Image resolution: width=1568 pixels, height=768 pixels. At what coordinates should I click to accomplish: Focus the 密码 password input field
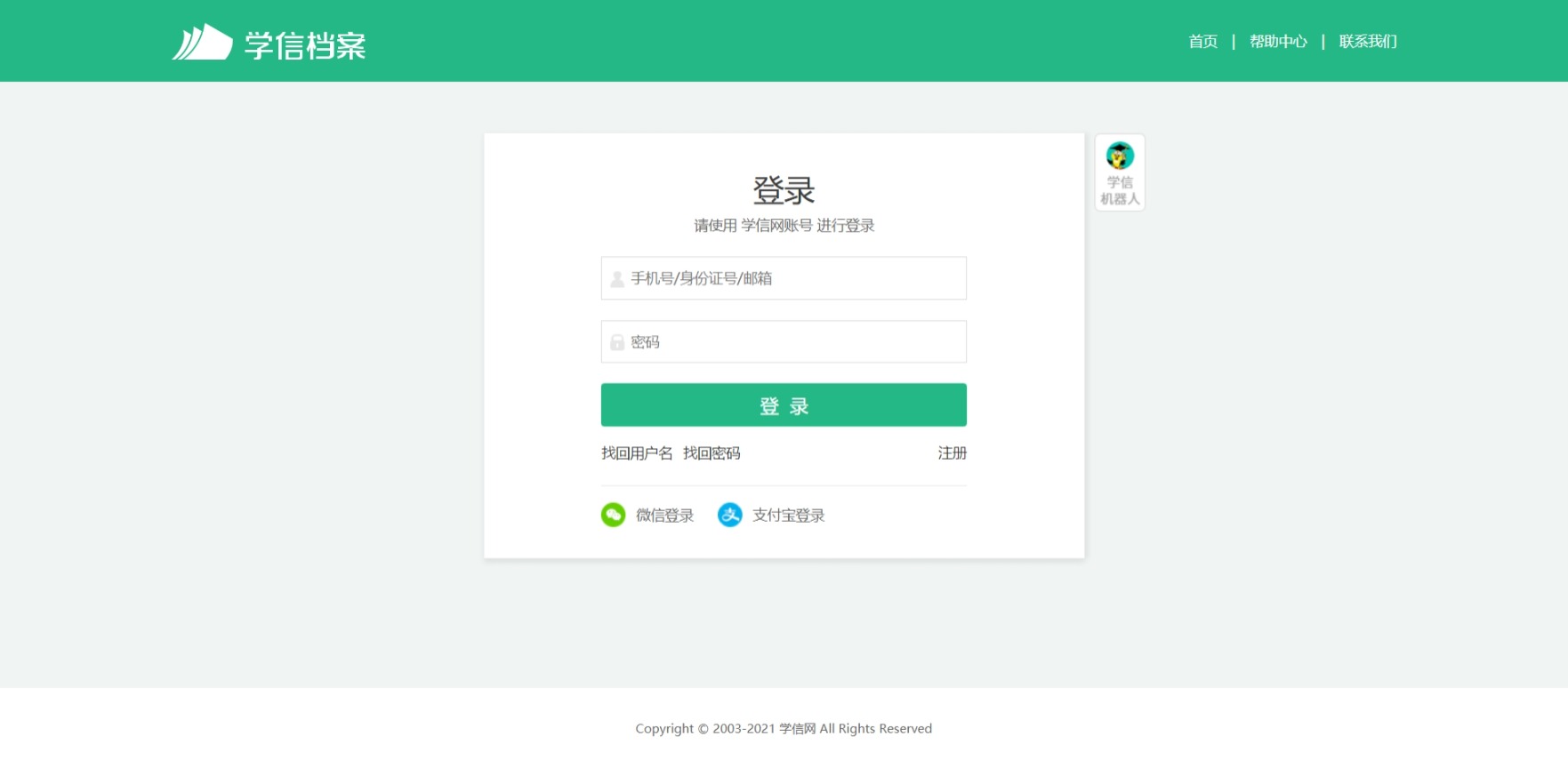point(784,341)
